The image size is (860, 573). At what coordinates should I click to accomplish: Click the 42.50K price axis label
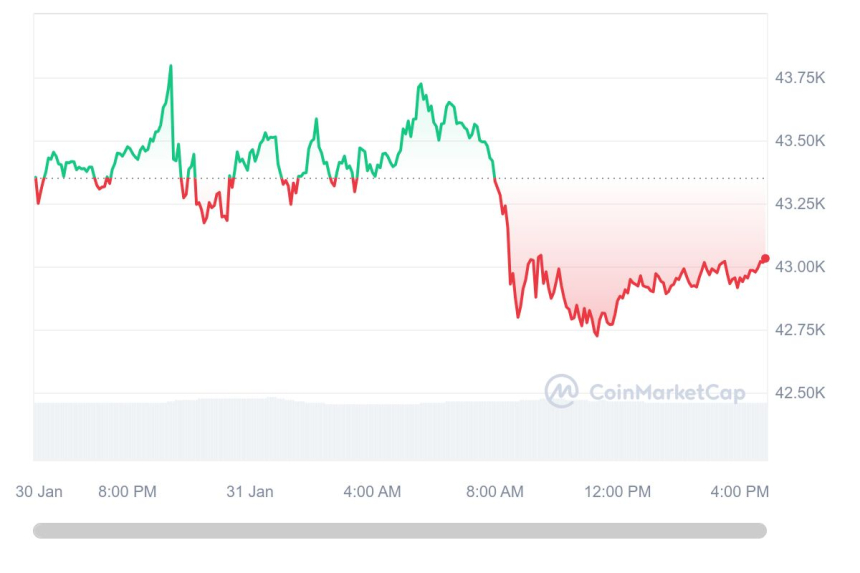pos(800,393)
